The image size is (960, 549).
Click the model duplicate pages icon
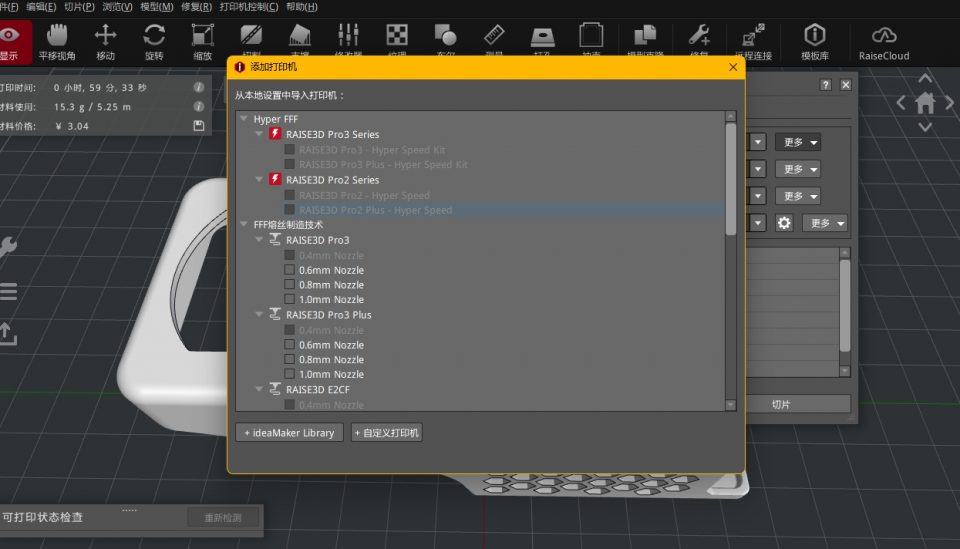645,35
